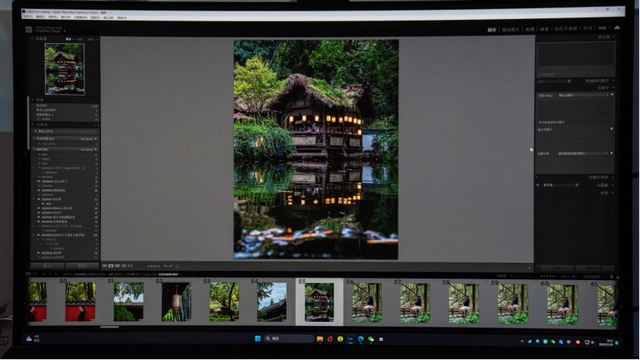Open WeChat from the taskbar
The image size is (640, 360).
point(371,339)
